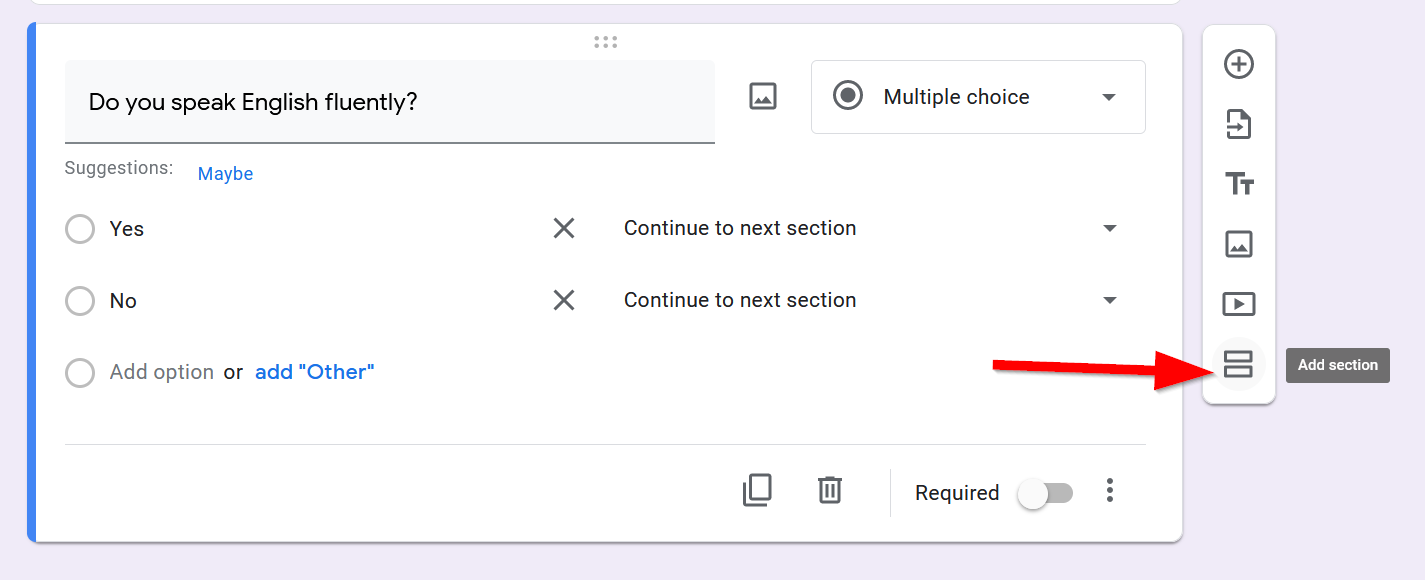Click the add "Other" link
Screen dimensions: 1425x580
[x=314, y=372]
